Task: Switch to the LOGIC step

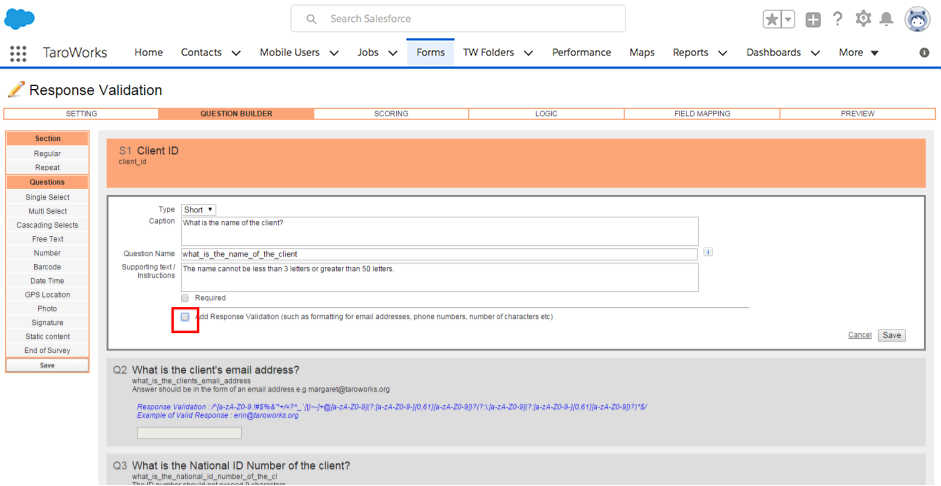Action: click(x=546, y=113)
